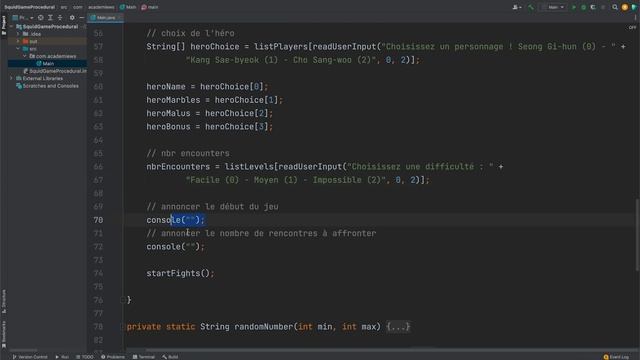
Task: Open the Bookmarks tool window side tab
Action: [x=4, y=334]
